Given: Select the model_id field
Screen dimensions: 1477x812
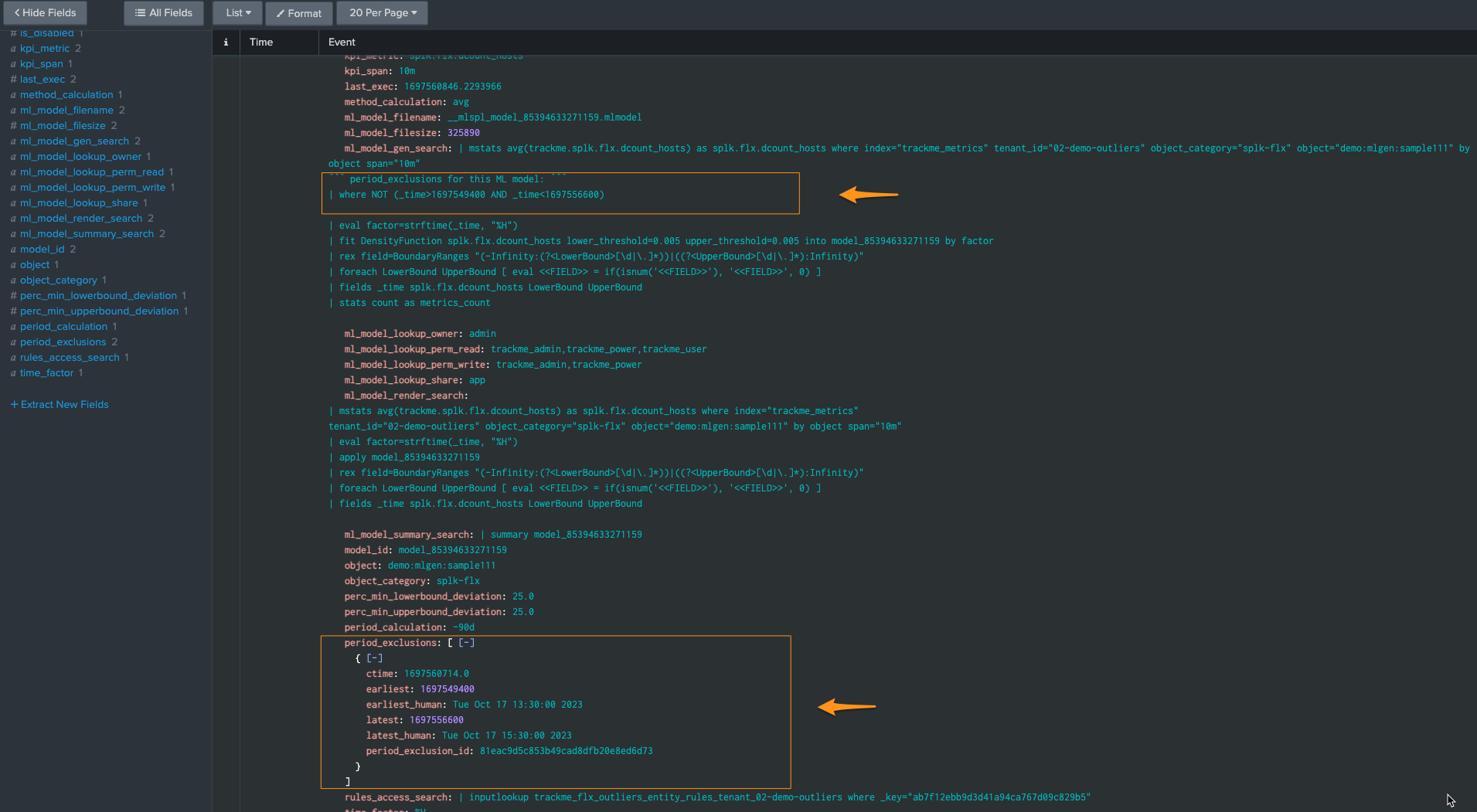Looking at the screenshot, I should (x=43, y=249).
